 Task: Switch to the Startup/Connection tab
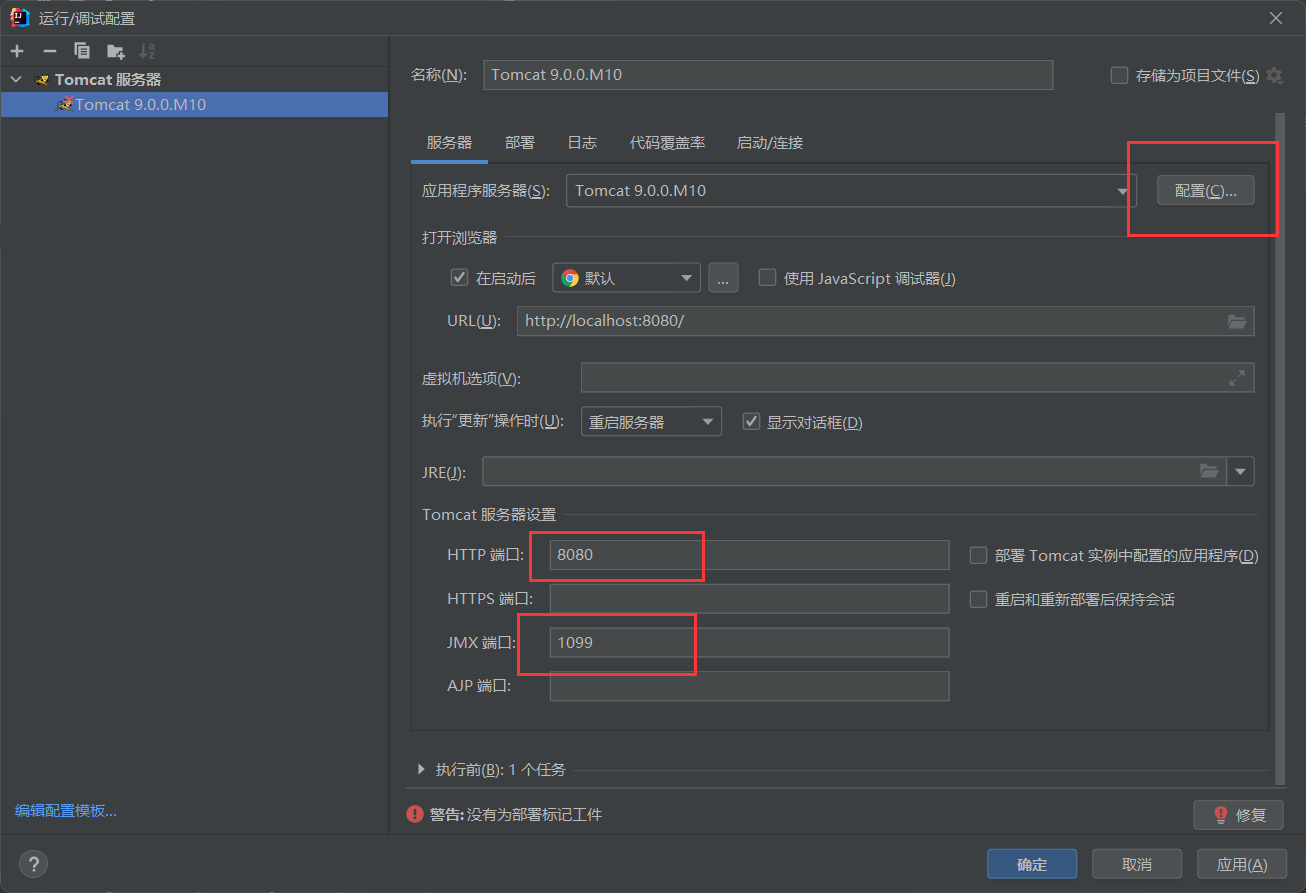[x=770, y=143]
